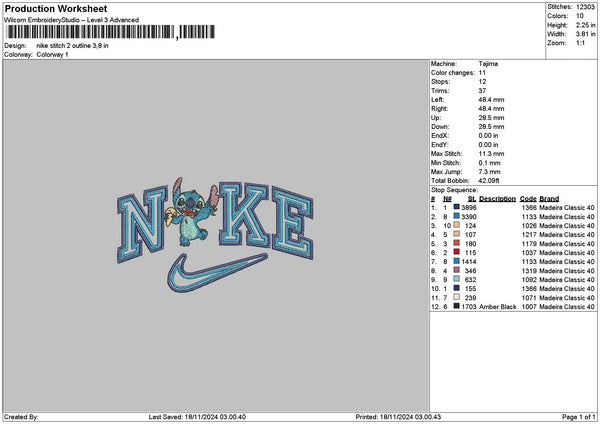Image resolution: width=600 pixels, height=424 pixels.
Task: Click thread code 1092 in stop row 9
Action: (x=529, y=280)
